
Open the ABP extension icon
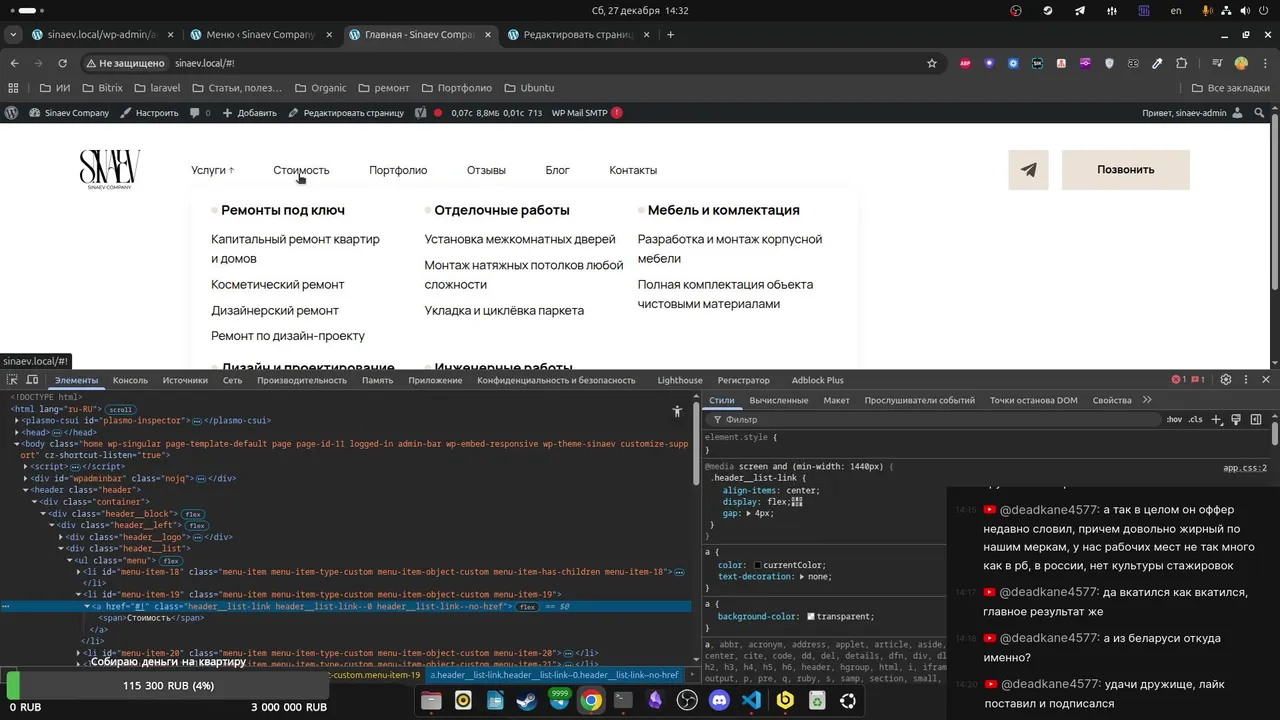966,63
